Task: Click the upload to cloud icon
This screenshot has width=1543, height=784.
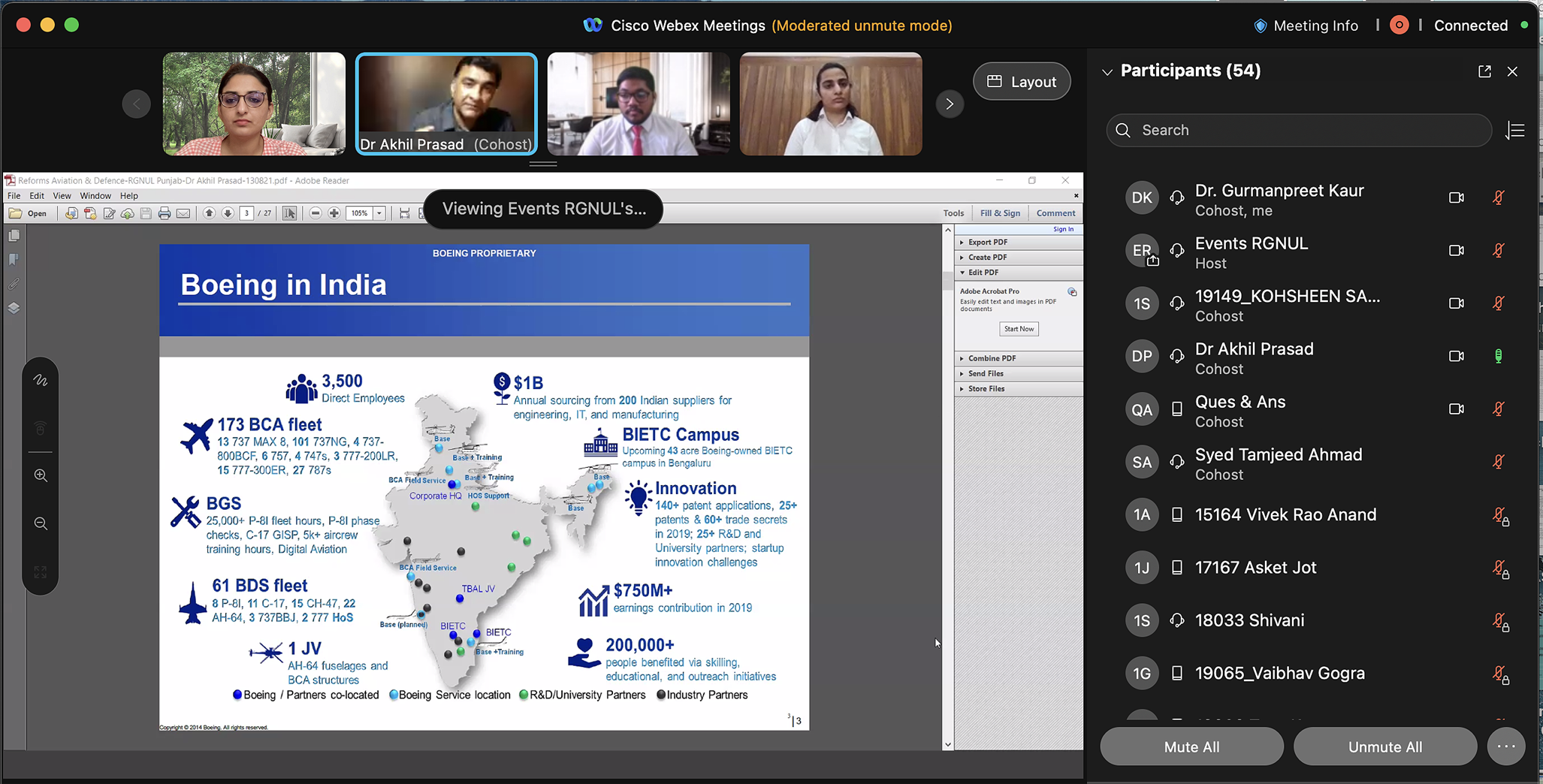Action: pos(127,213)
